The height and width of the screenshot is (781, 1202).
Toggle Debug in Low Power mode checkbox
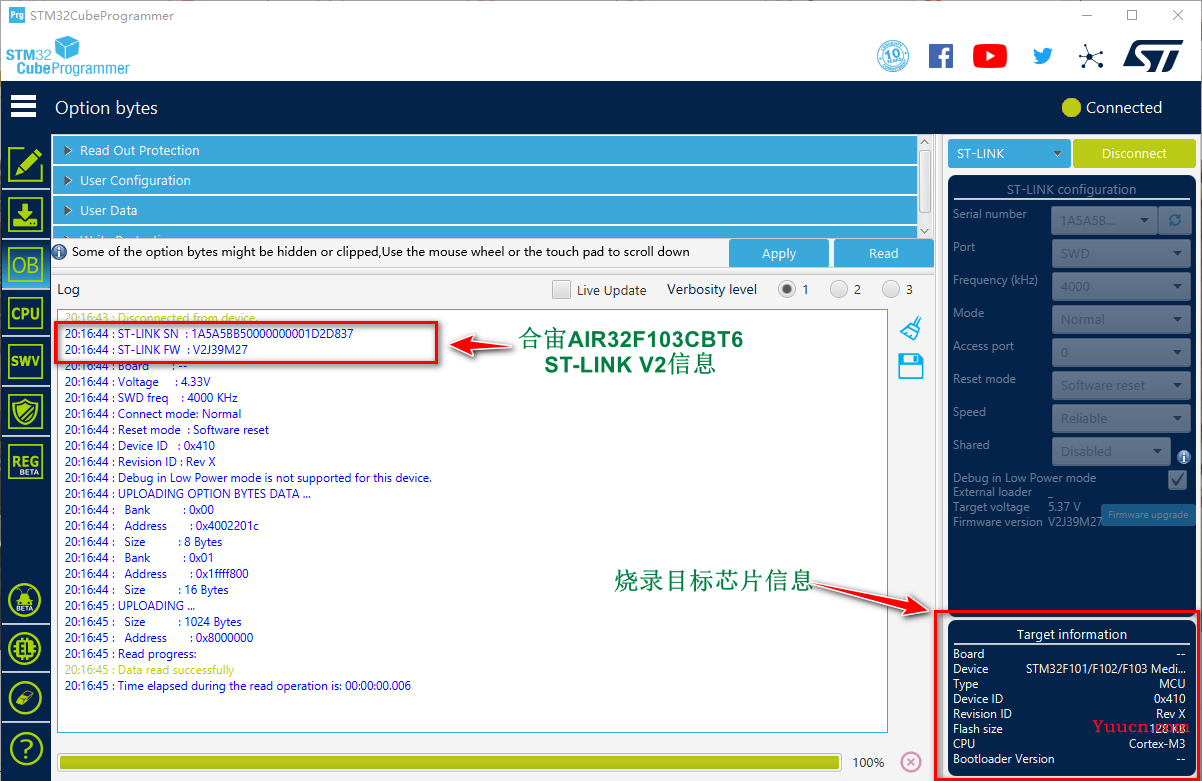click(1177, 479)
